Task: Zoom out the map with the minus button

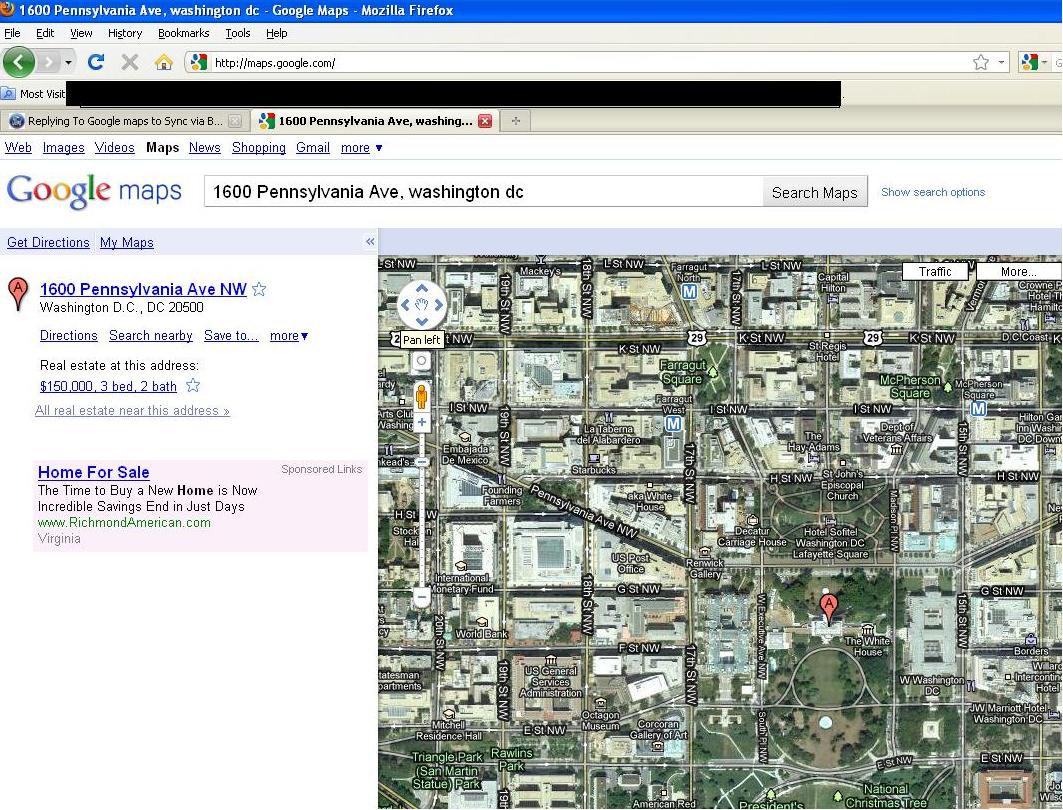Action: tap(422, 597)
